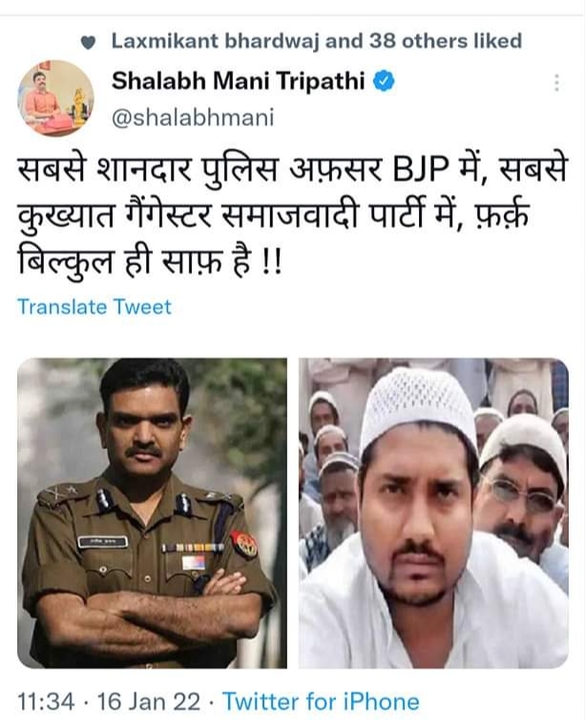
Task: Open the three-dot tweet options menu
Action: pos(557,83)
